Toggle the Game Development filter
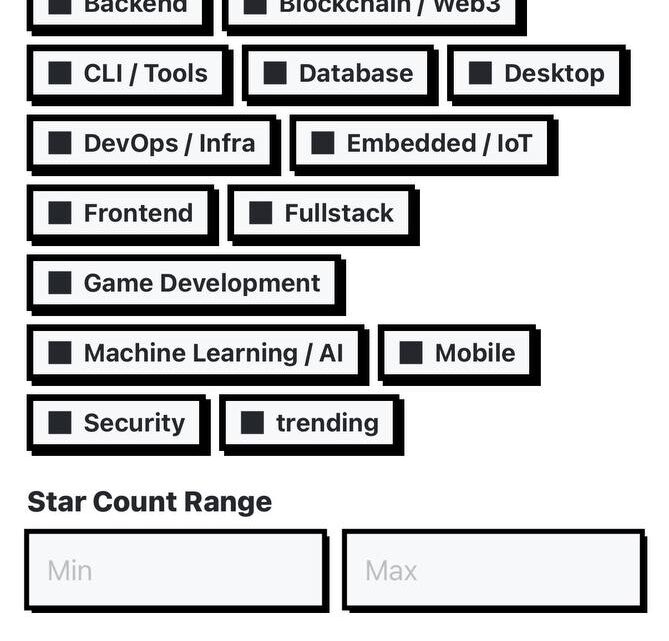 [60, 283]
